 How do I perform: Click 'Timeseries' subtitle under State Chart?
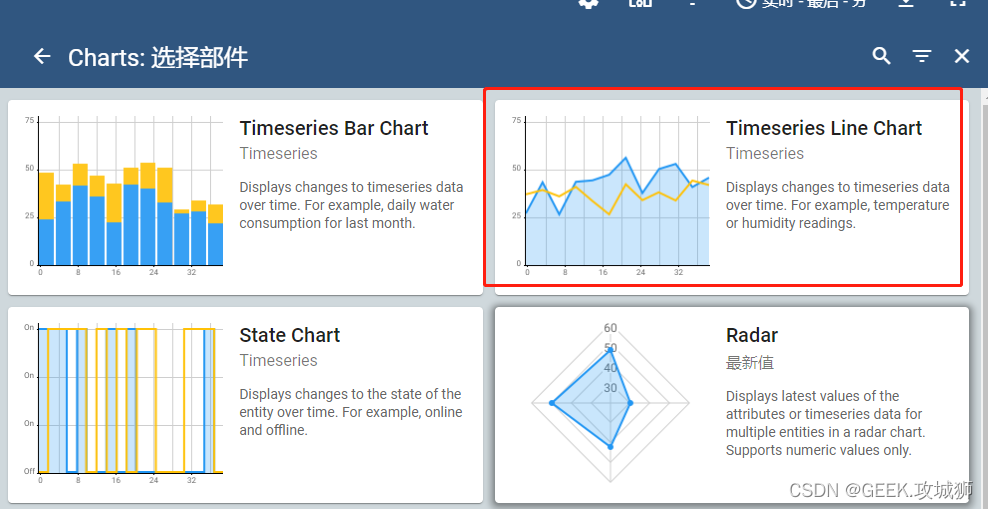click(x=278, y=360)
